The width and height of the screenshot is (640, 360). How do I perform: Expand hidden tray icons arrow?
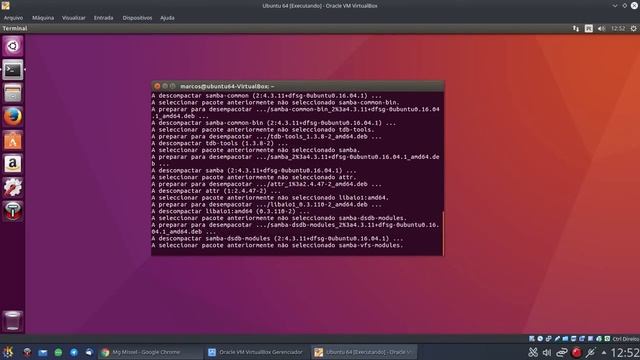(x=604, y=353)
